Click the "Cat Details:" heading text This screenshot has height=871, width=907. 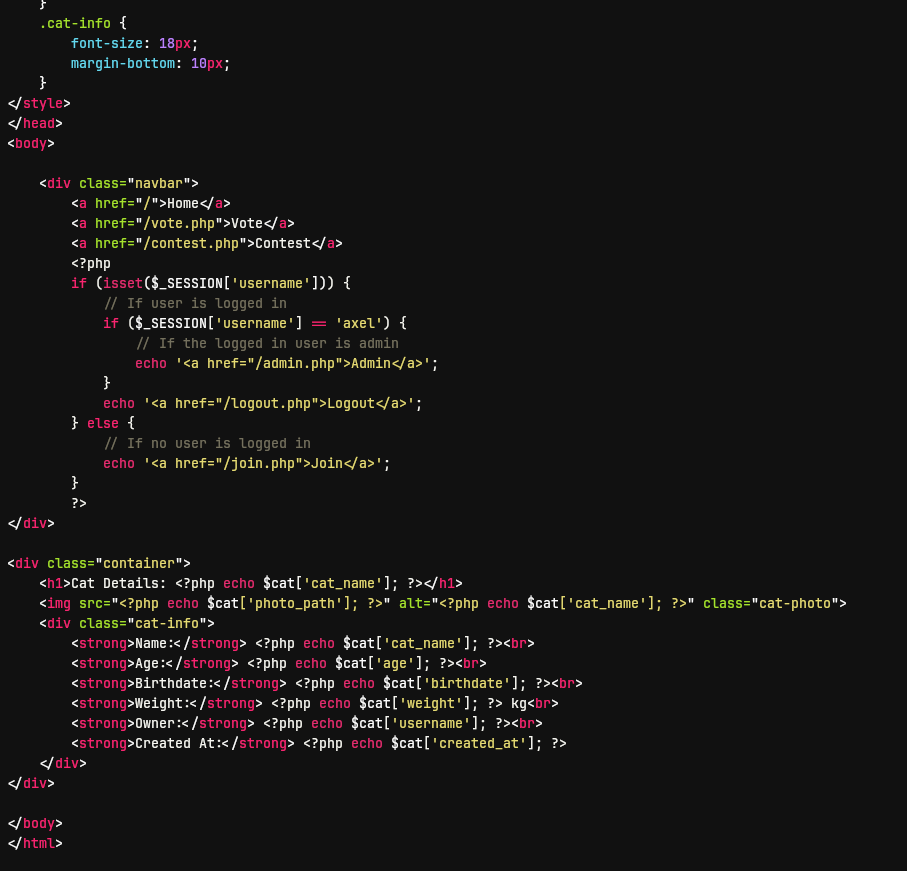coord(119,583)
